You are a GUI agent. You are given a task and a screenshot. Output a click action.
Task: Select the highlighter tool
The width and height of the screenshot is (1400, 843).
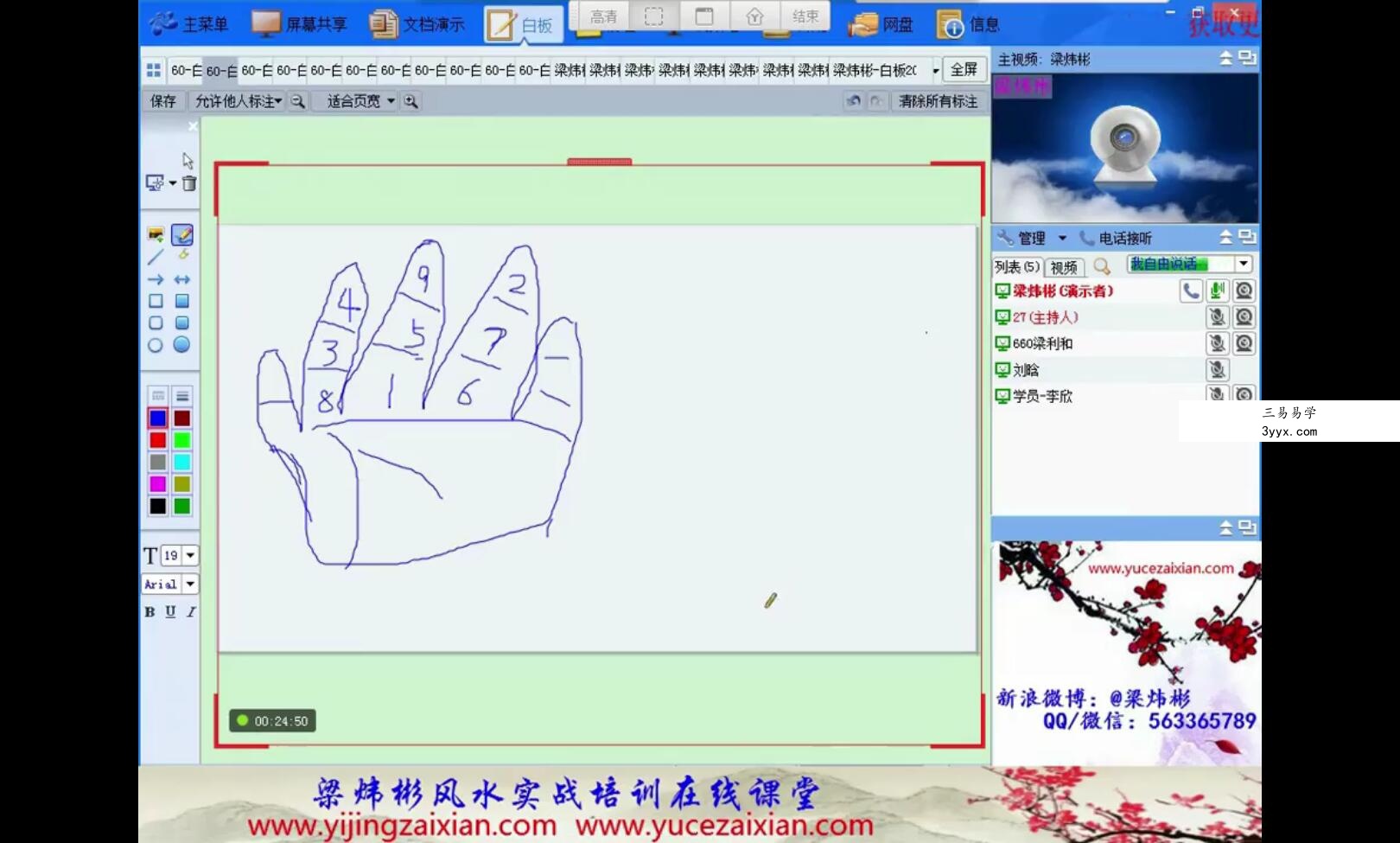pos(182,257)
